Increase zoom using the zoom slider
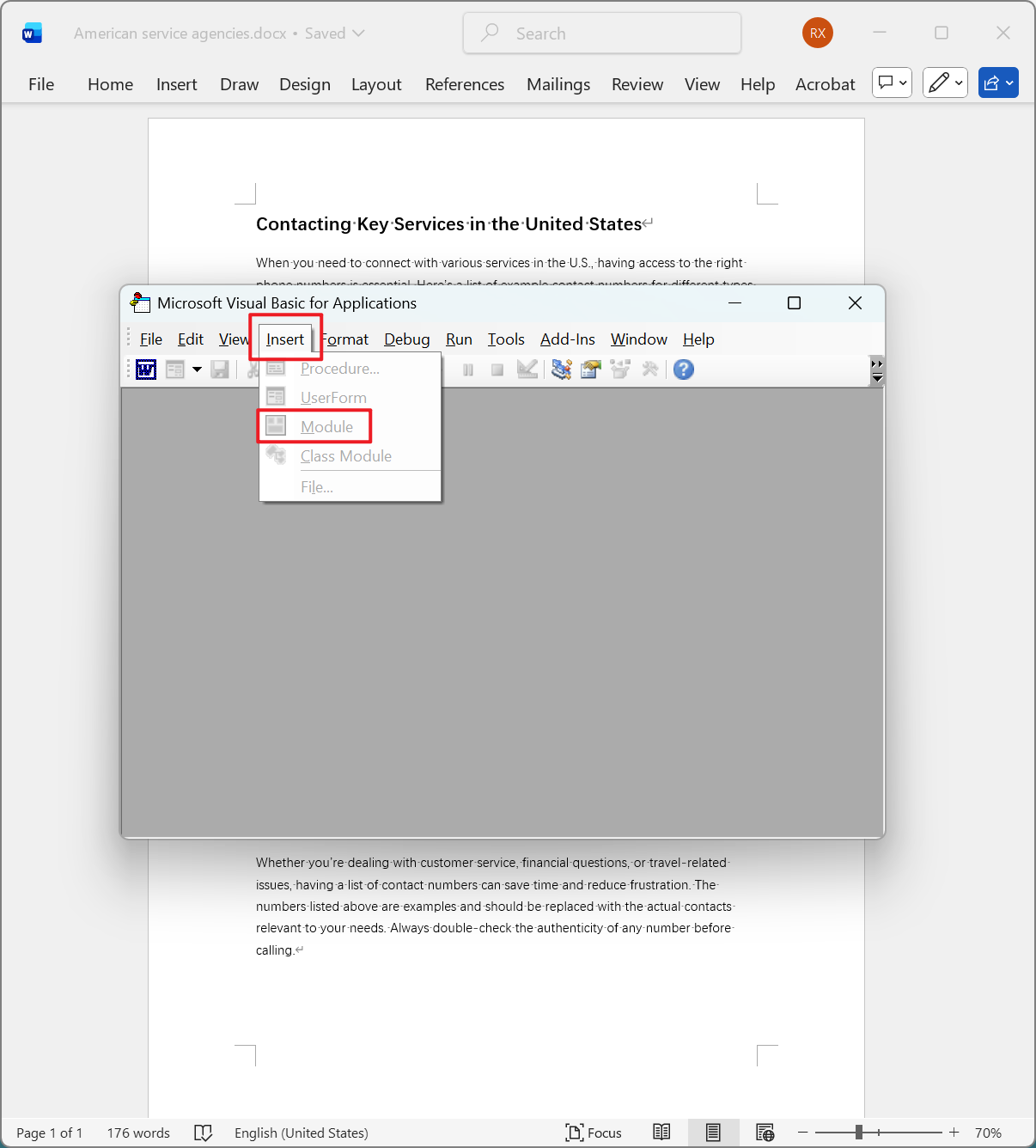 click(x=954, y=1133)
